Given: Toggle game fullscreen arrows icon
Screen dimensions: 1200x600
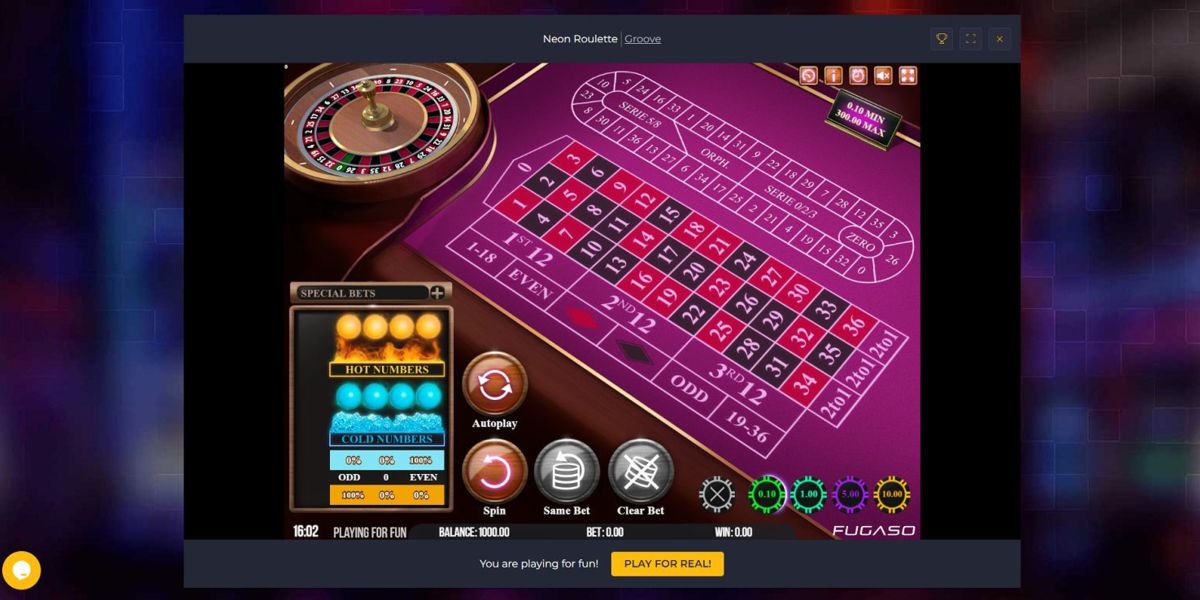Looking at the screenshot, I should 908,75.
